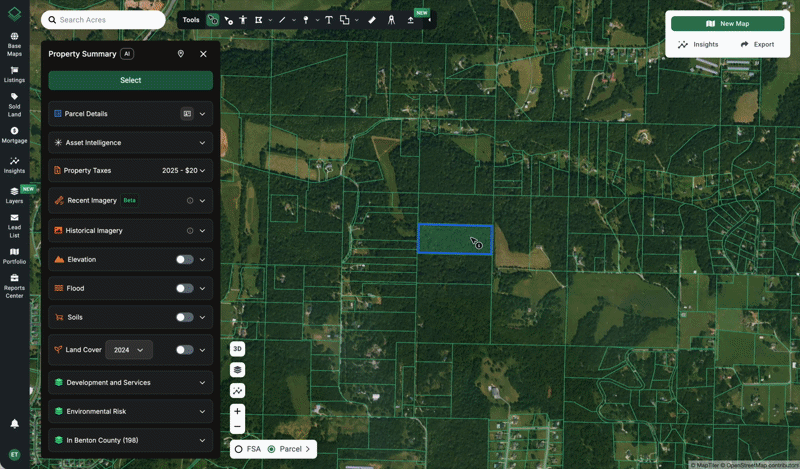This screenshot has width=800, height=469.
Task: Toggle the Soils layer switch
Action: click(184, 318)
